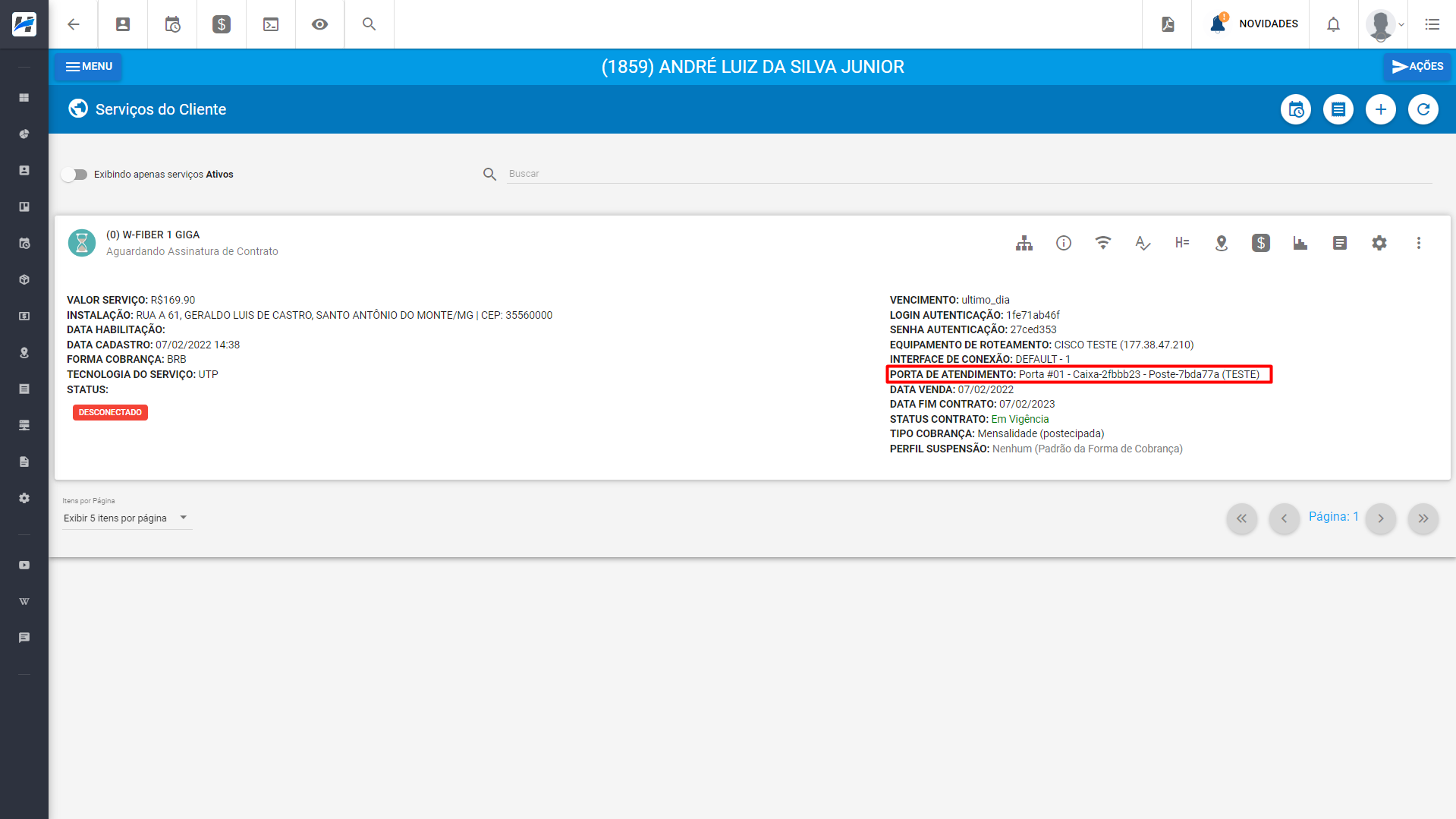Click the dollar billing icon in service row
The height and width of the screenshot is (819, 1456).
[x=1261, y=243]
